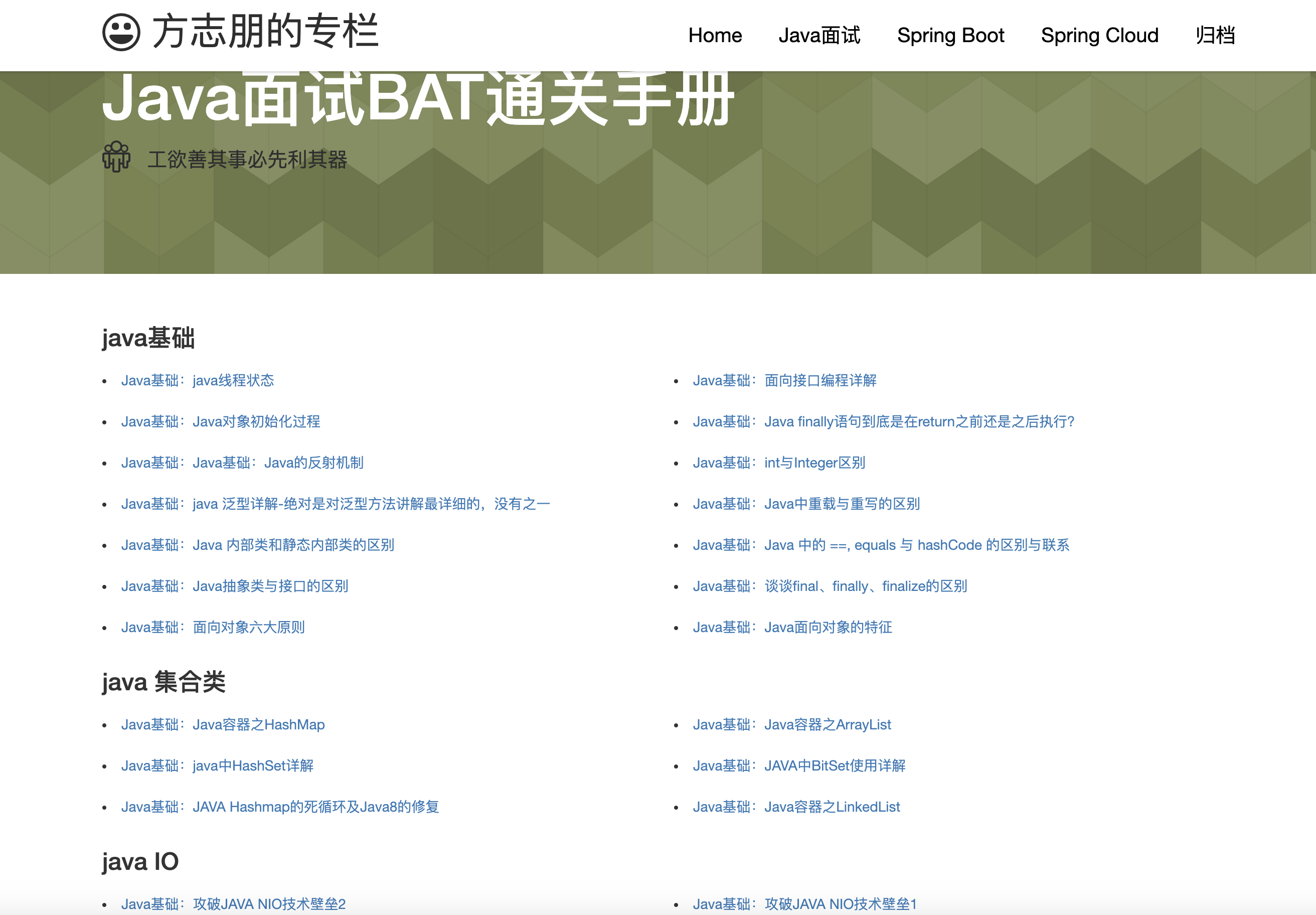Open the Spring Boot nav link
Image resolution: width=1316 pixels, height=915 pixels.
pos(950,36)
